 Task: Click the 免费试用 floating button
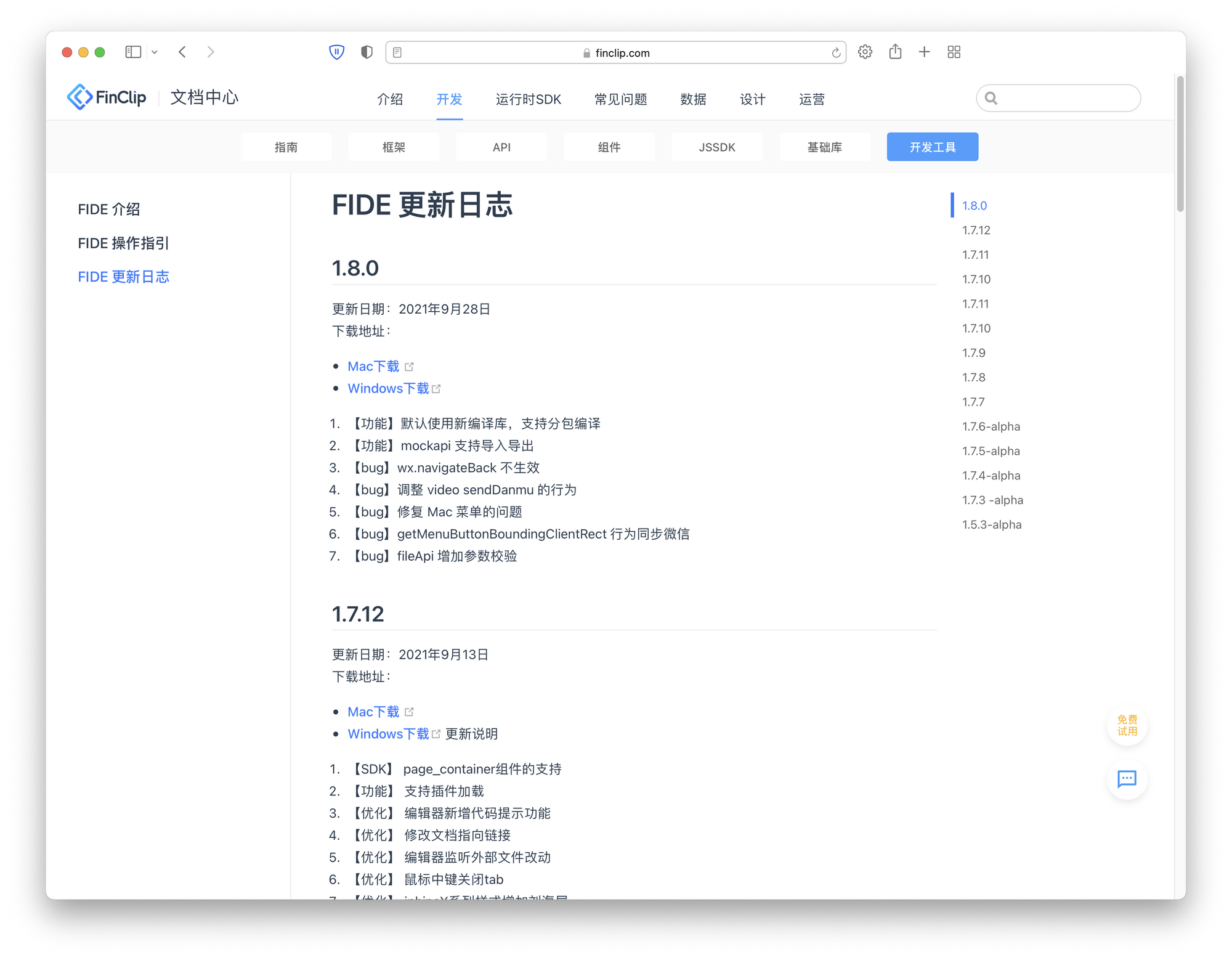pyautogui.click(x=1127, y=725)
